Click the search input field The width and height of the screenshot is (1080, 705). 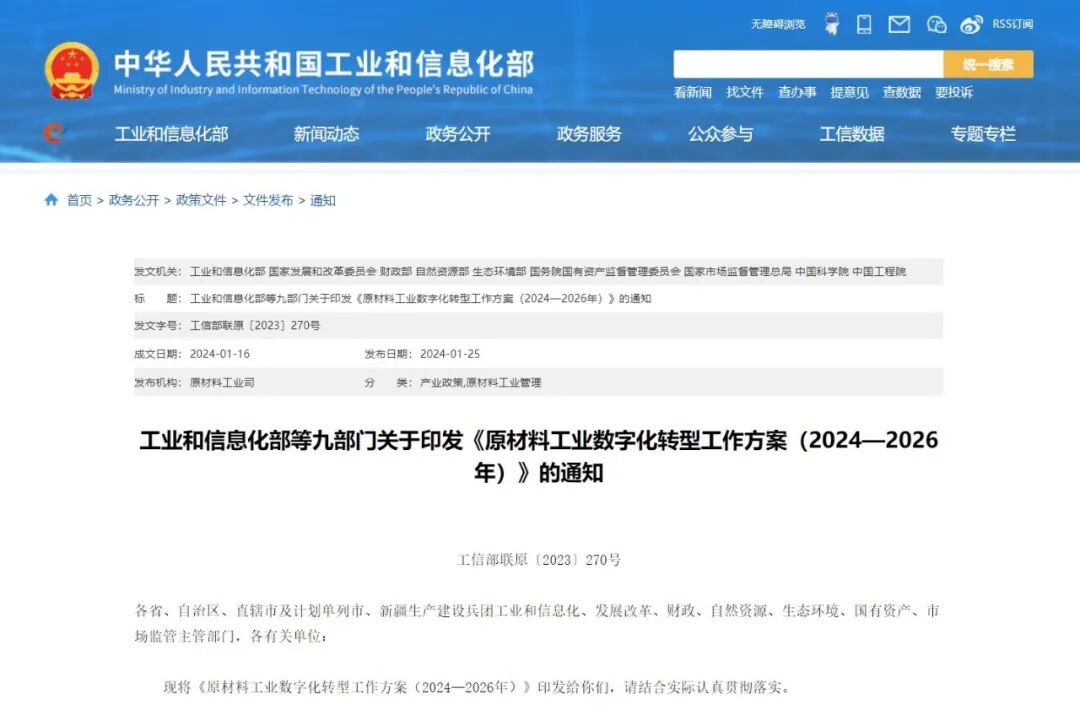click(x=808, y=64)
